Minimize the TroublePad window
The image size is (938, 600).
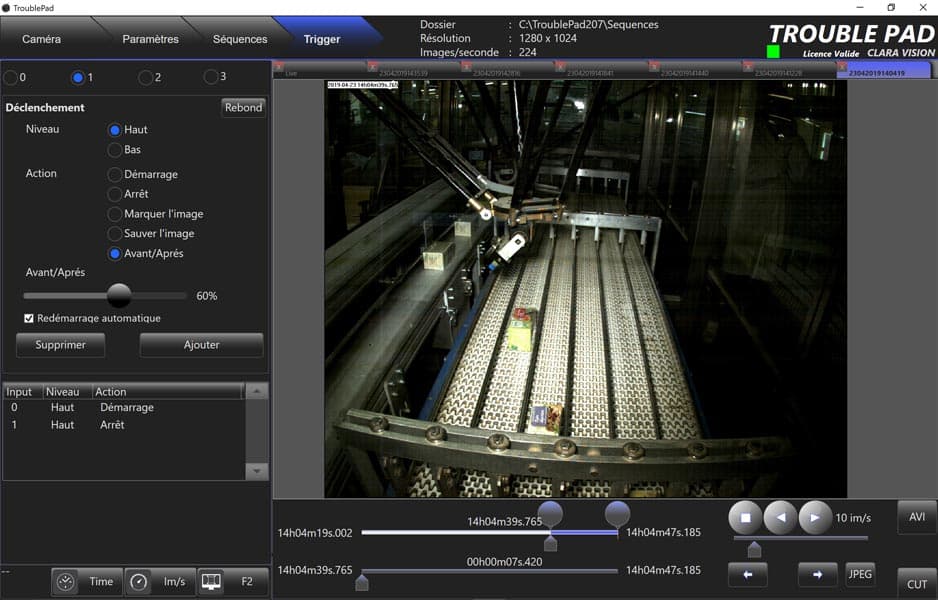(860, 8)
